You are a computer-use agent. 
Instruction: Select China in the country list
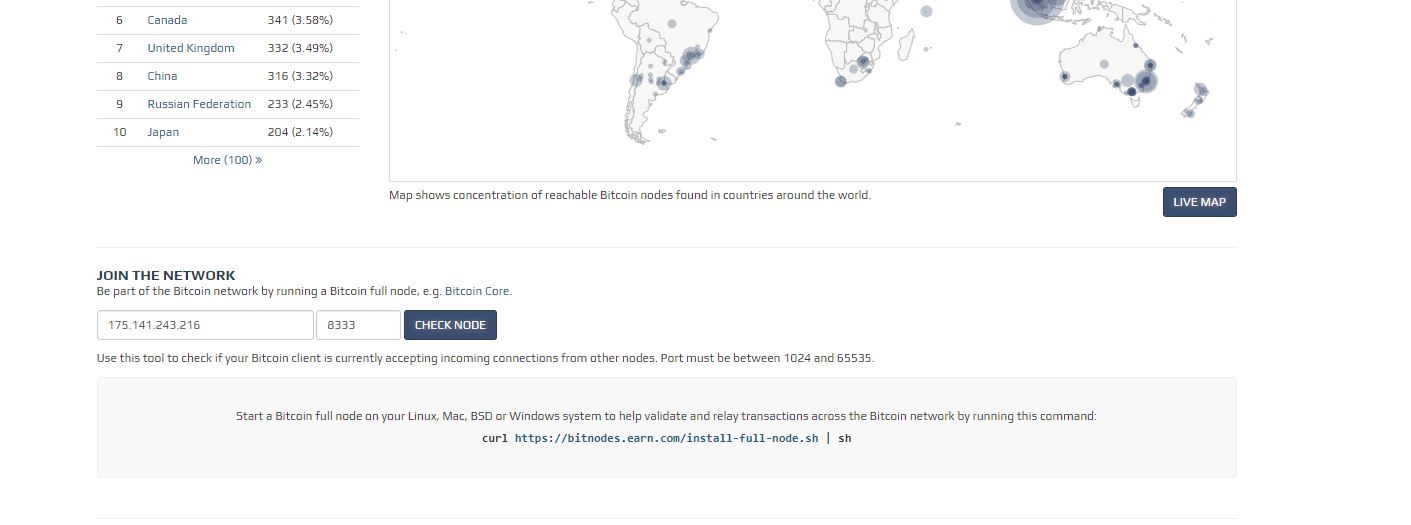coord(162,76)
